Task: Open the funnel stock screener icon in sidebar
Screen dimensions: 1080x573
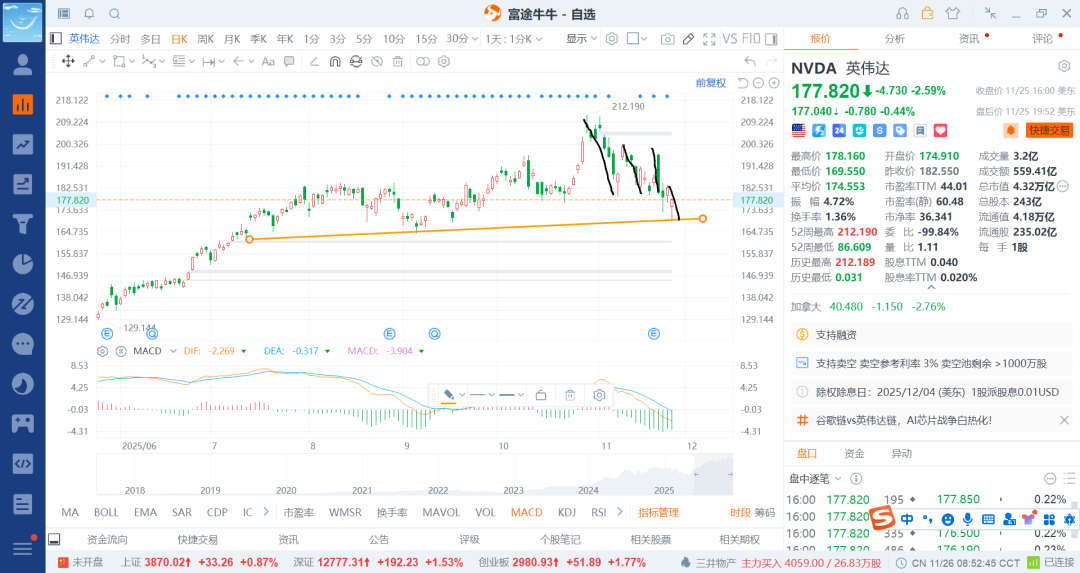Action: click(x=23, y=224)
